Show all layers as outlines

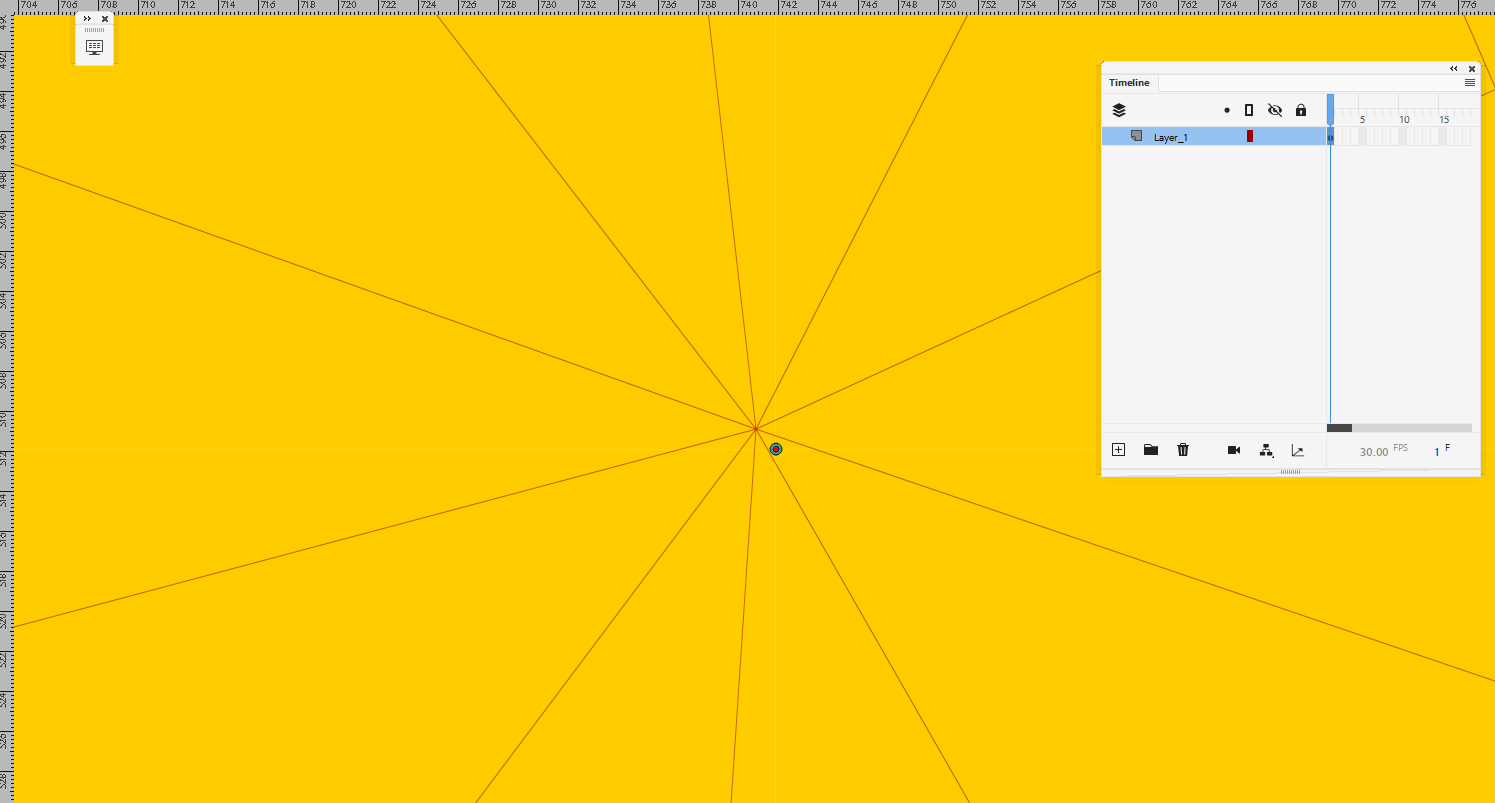click(1248, 109)
